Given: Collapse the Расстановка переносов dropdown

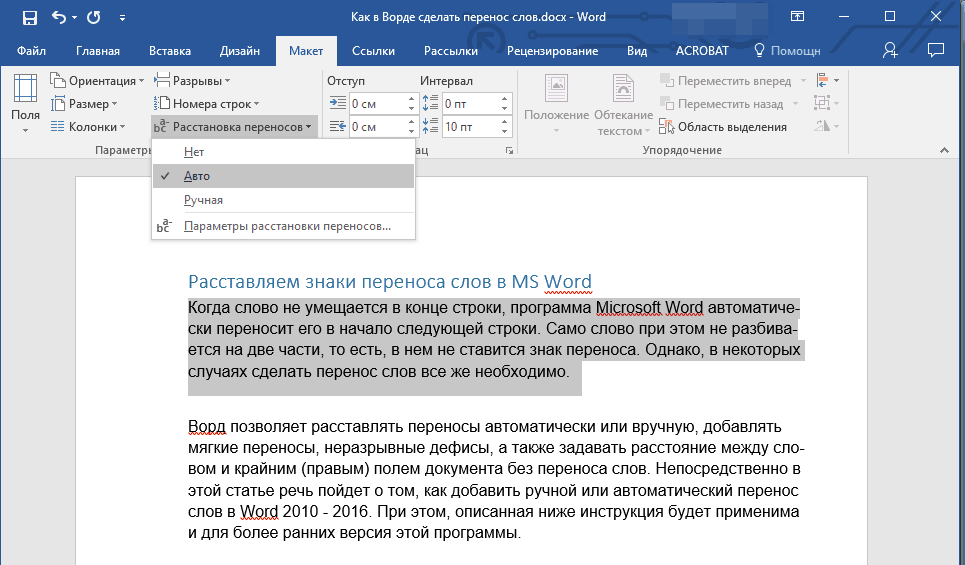Looking at the screenshot, I should point(234,127).
